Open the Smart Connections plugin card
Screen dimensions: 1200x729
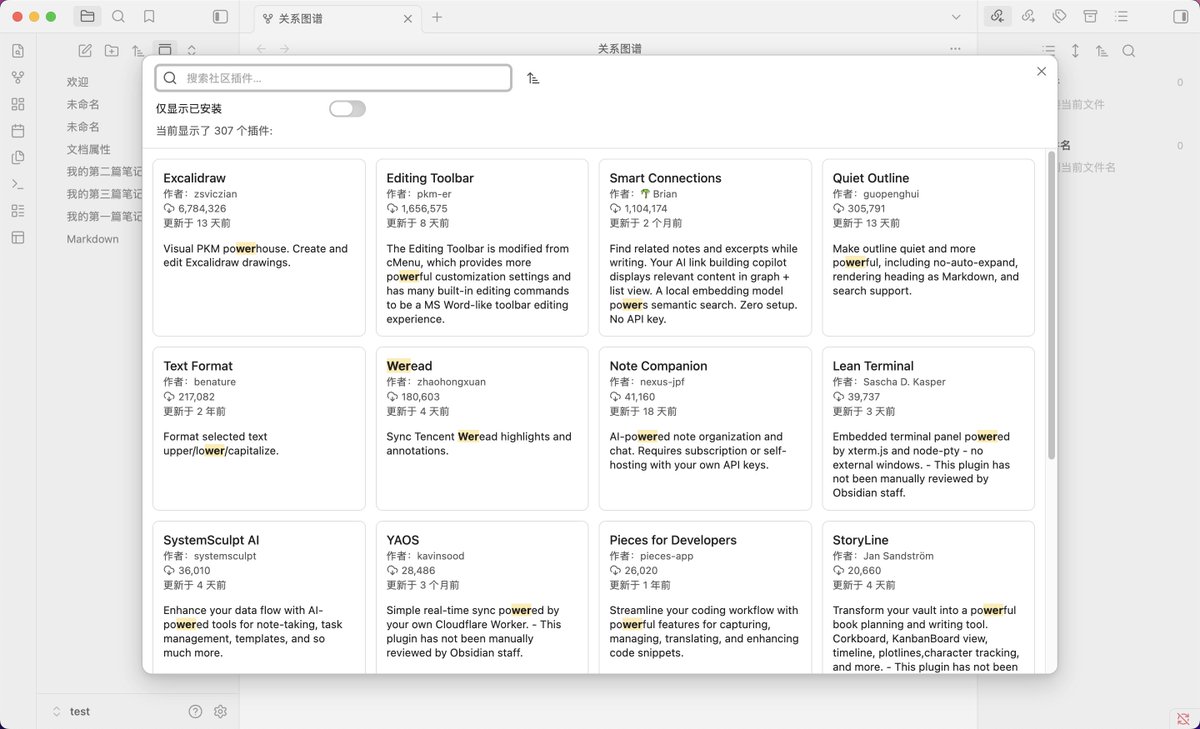click(705, 247)
